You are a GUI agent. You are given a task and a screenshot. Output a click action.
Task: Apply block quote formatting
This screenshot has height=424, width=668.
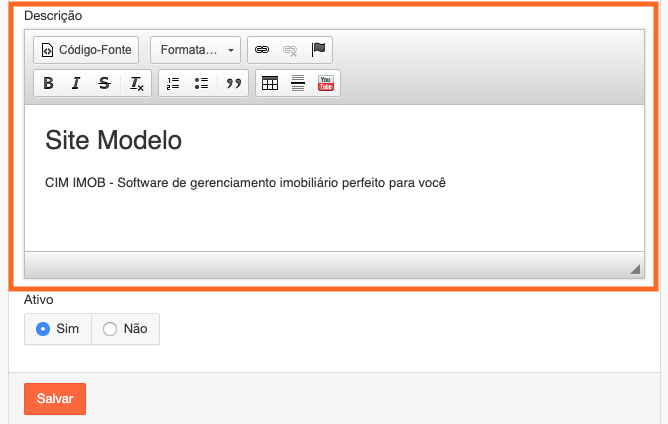[234, 84]
